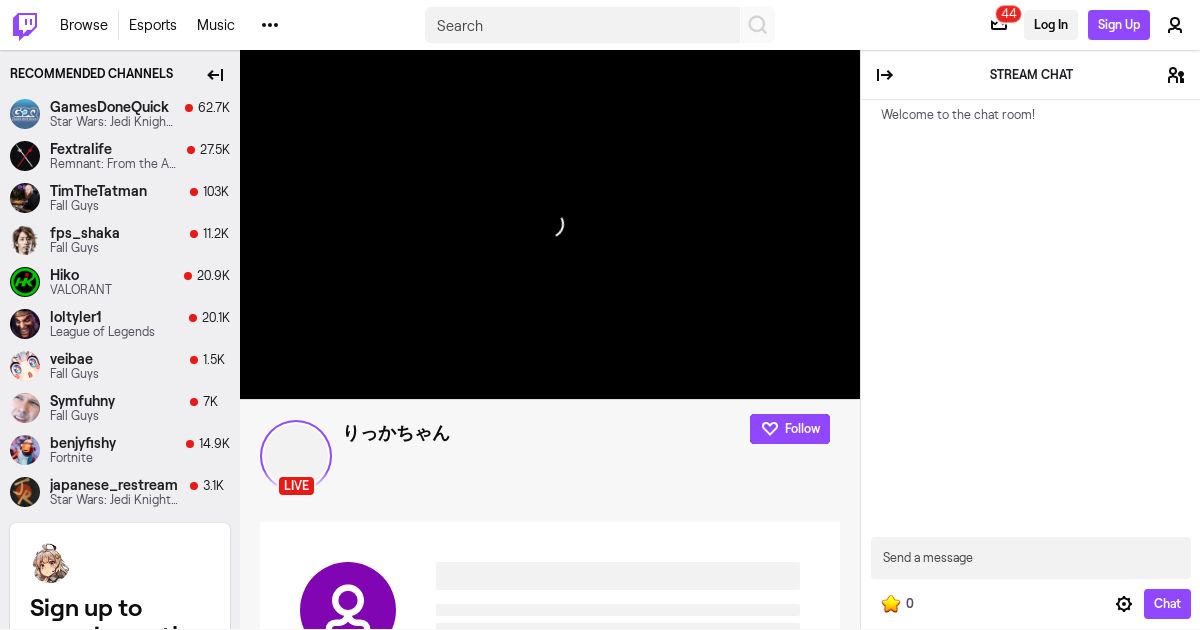The width and height of the screenshot is (1200, 630).
Task: Open loltyler1 channel avatar
Action: (25, 324)
